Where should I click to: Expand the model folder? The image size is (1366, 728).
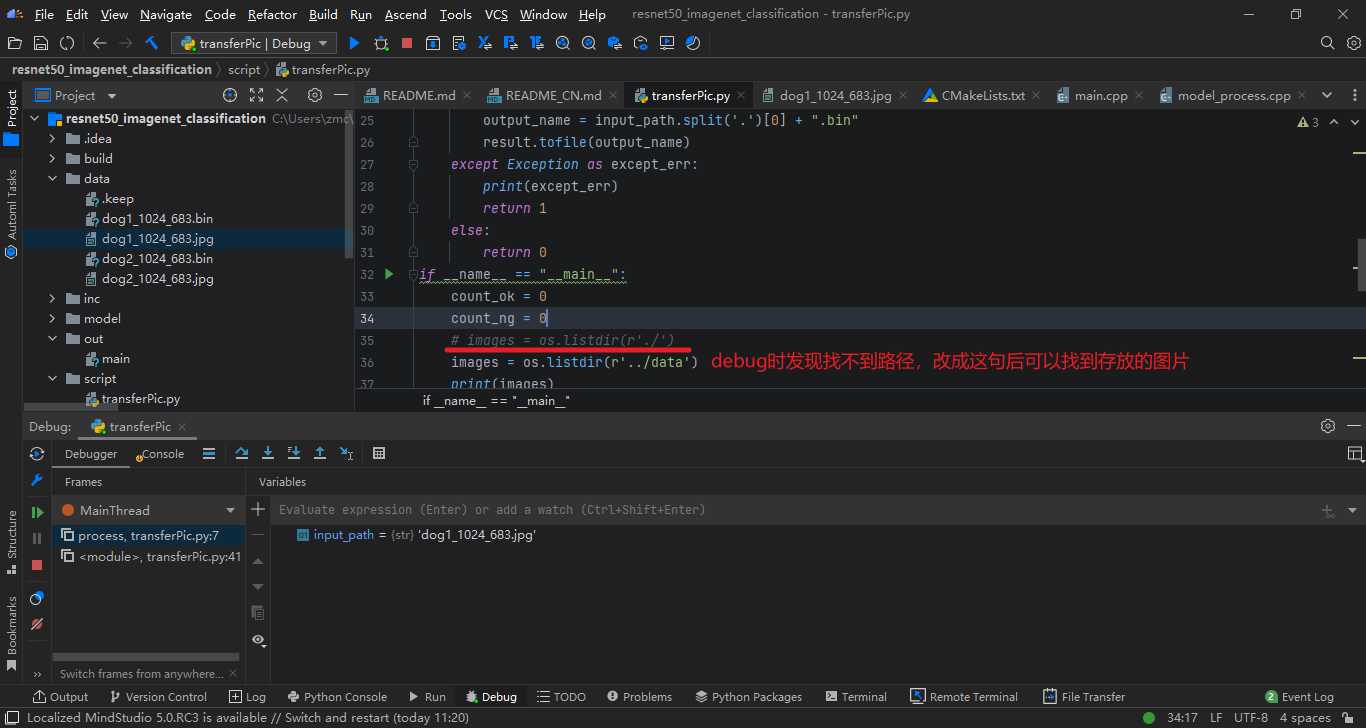click(x=52, y=319)
